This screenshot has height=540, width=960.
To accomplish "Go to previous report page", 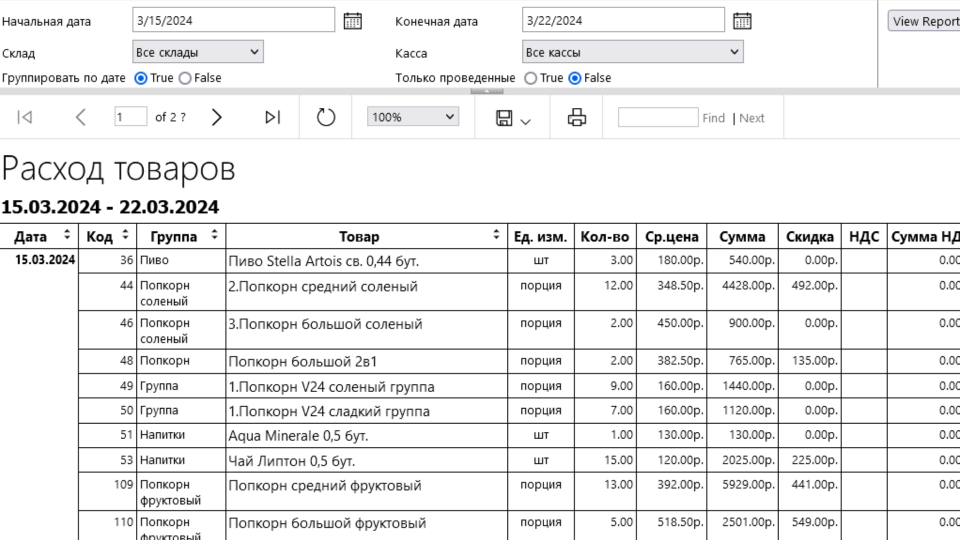I will [x=81, y=117].
